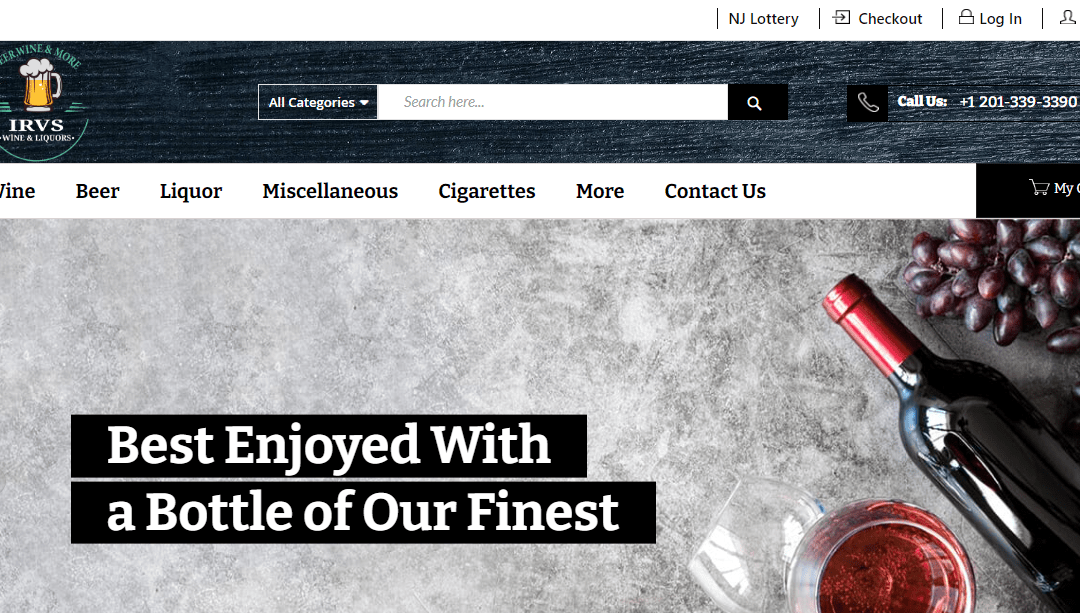Open the Miscellaneous menu

(x=330, y=191)
